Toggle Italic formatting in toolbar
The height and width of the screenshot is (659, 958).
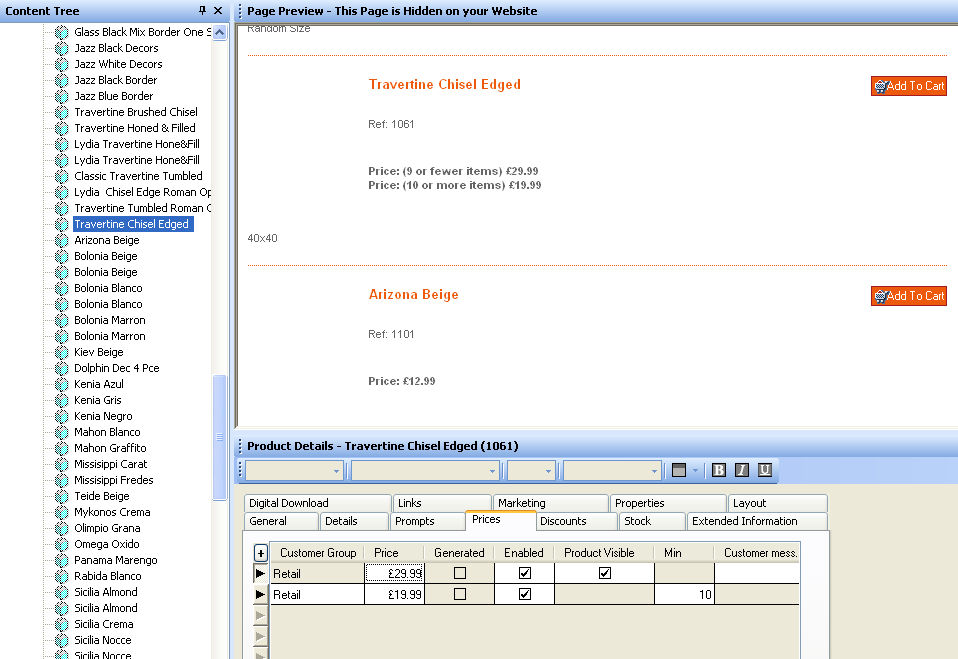coord(742,470)
